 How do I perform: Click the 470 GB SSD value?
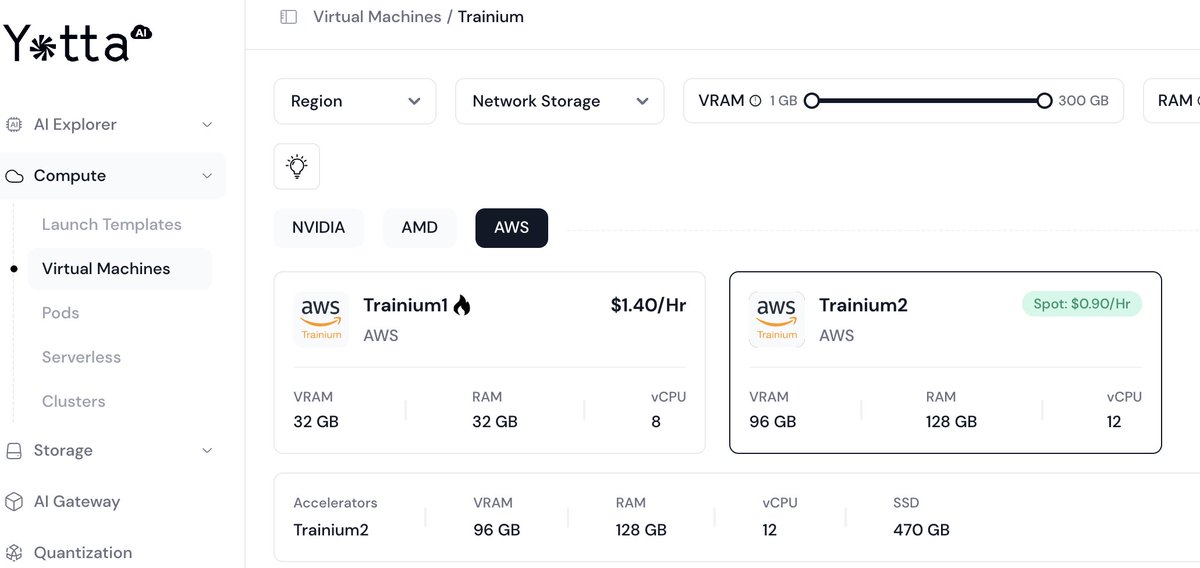click(x=921, y=530)
